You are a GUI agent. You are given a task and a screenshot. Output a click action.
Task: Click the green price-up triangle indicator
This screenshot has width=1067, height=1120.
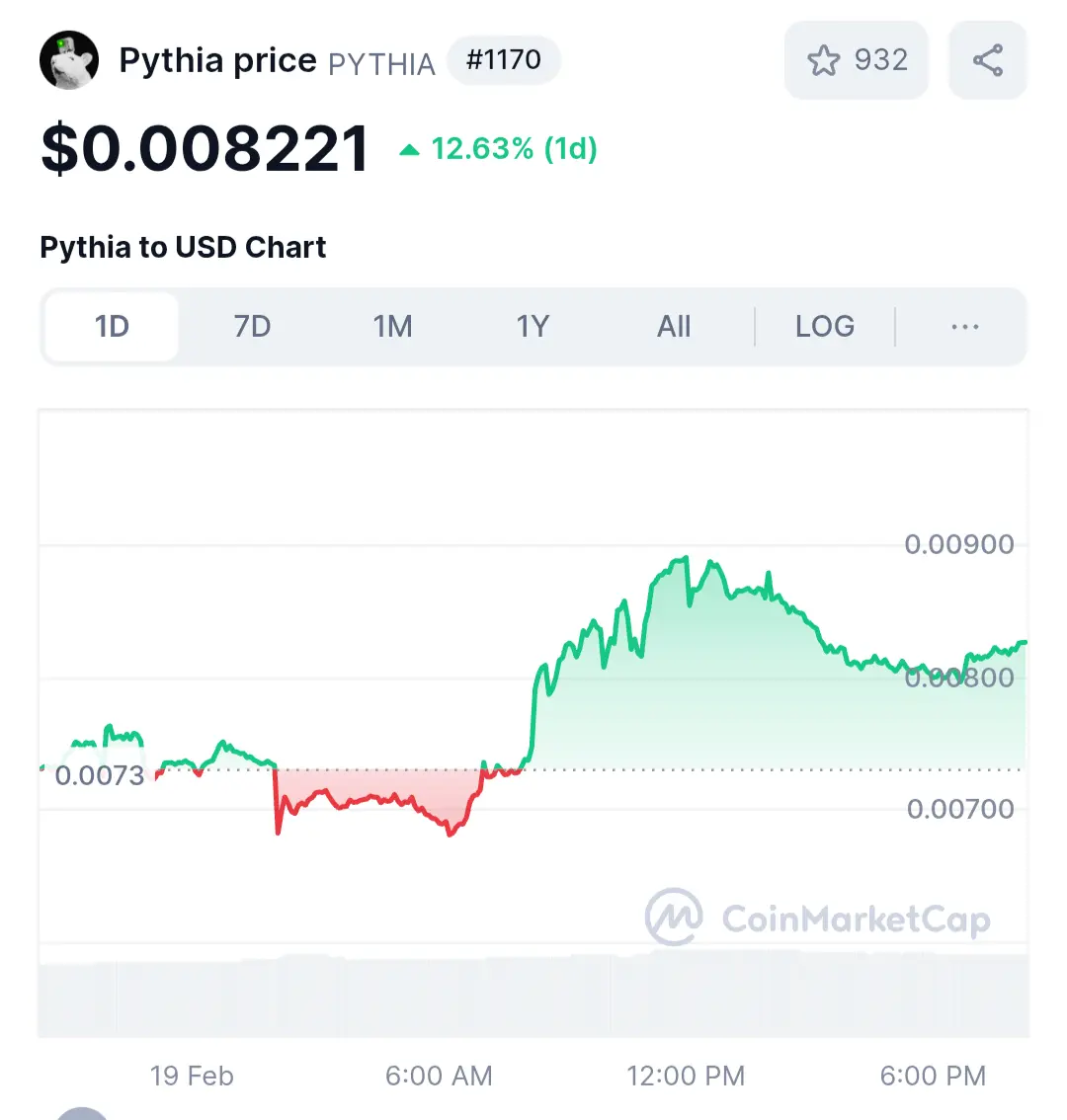pyautogui.click(x=409, y=149)
